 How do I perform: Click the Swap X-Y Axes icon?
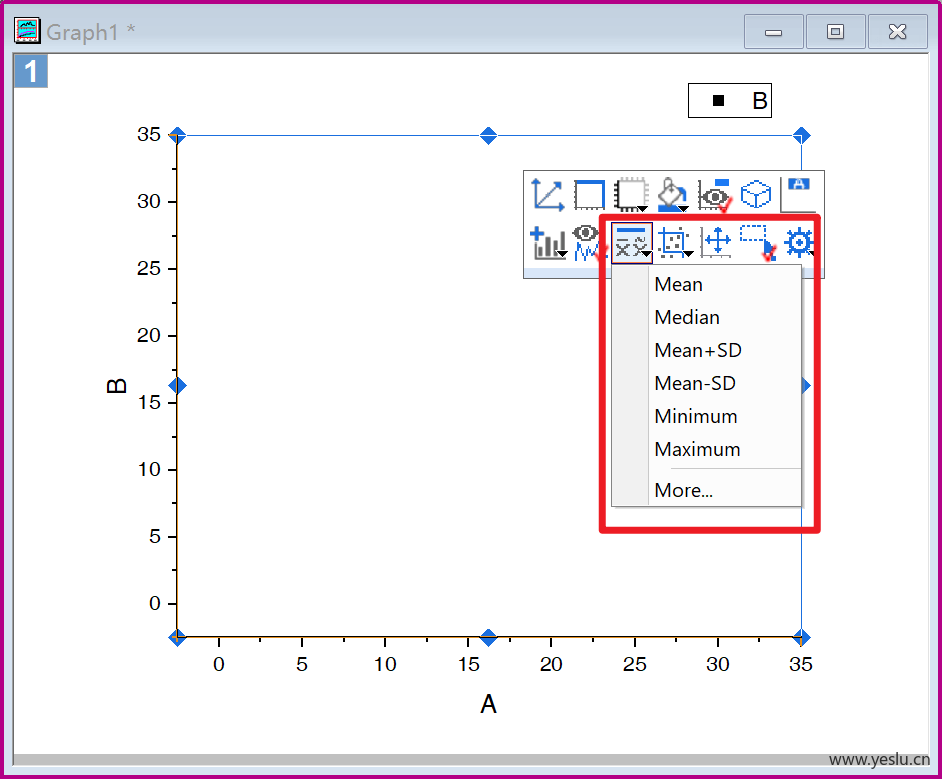[x=548, y=195]
